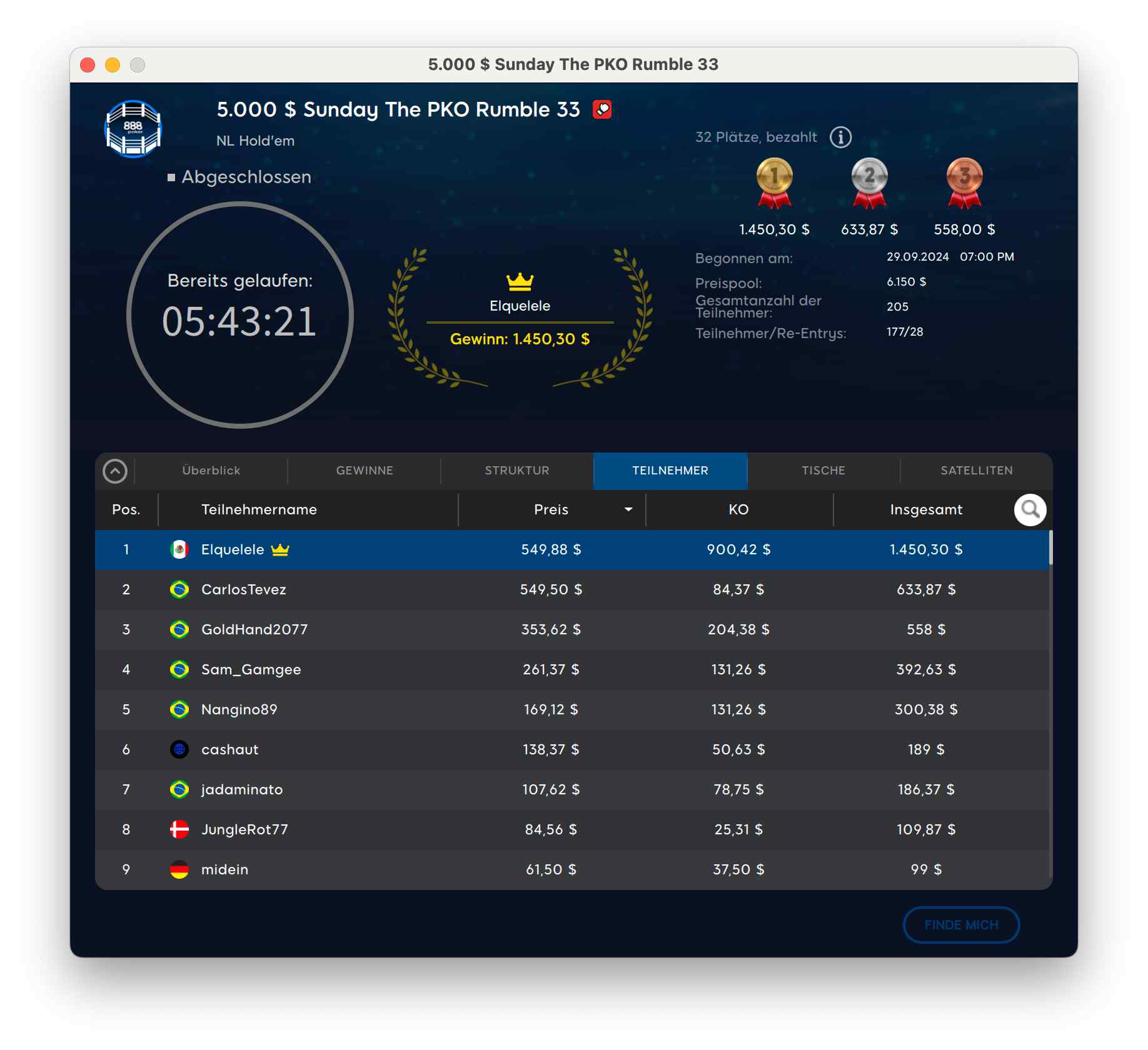
Task: Sort by the Insgesamt column header
Action: point(925,510)
